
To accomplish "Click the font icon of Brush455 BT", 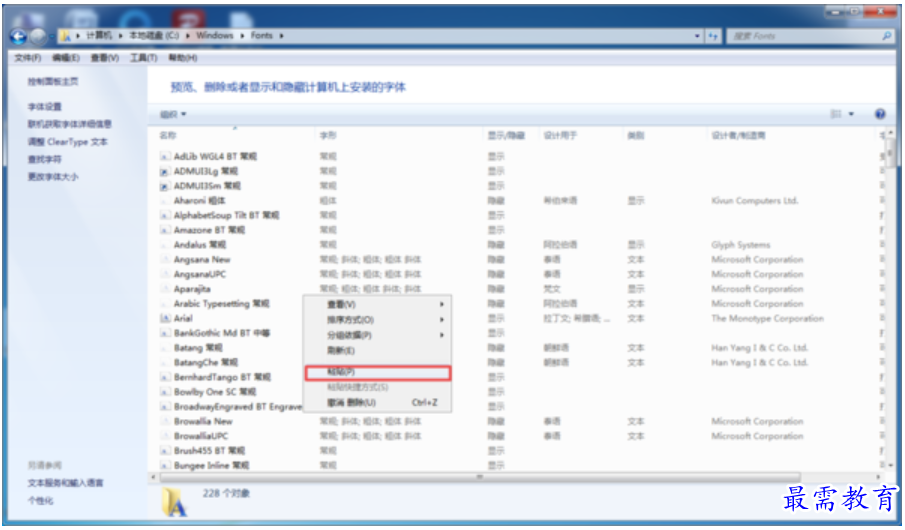I will 164,451.
